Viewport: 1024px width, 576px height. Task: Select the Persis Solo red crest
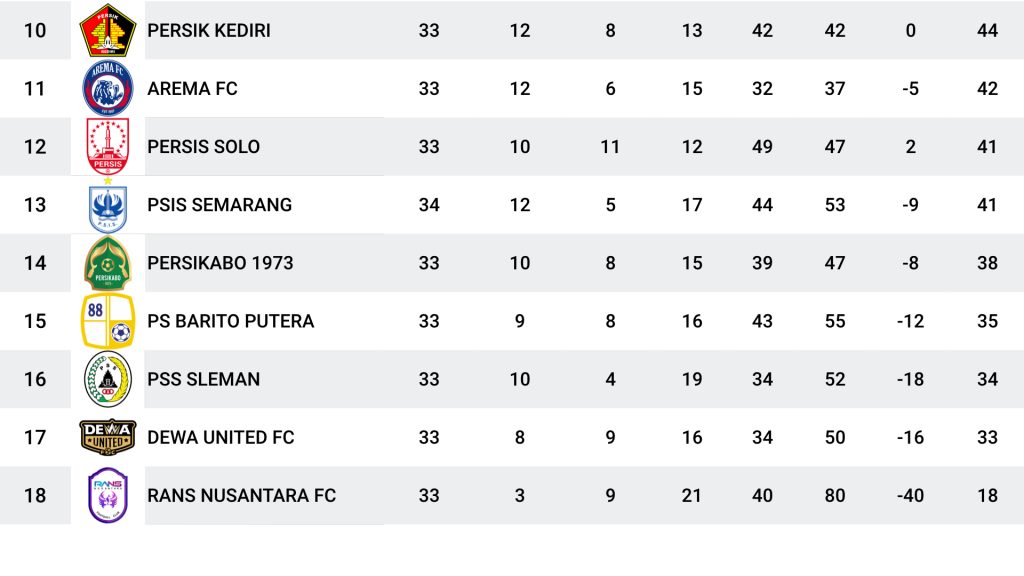click(x=108, y=147)
